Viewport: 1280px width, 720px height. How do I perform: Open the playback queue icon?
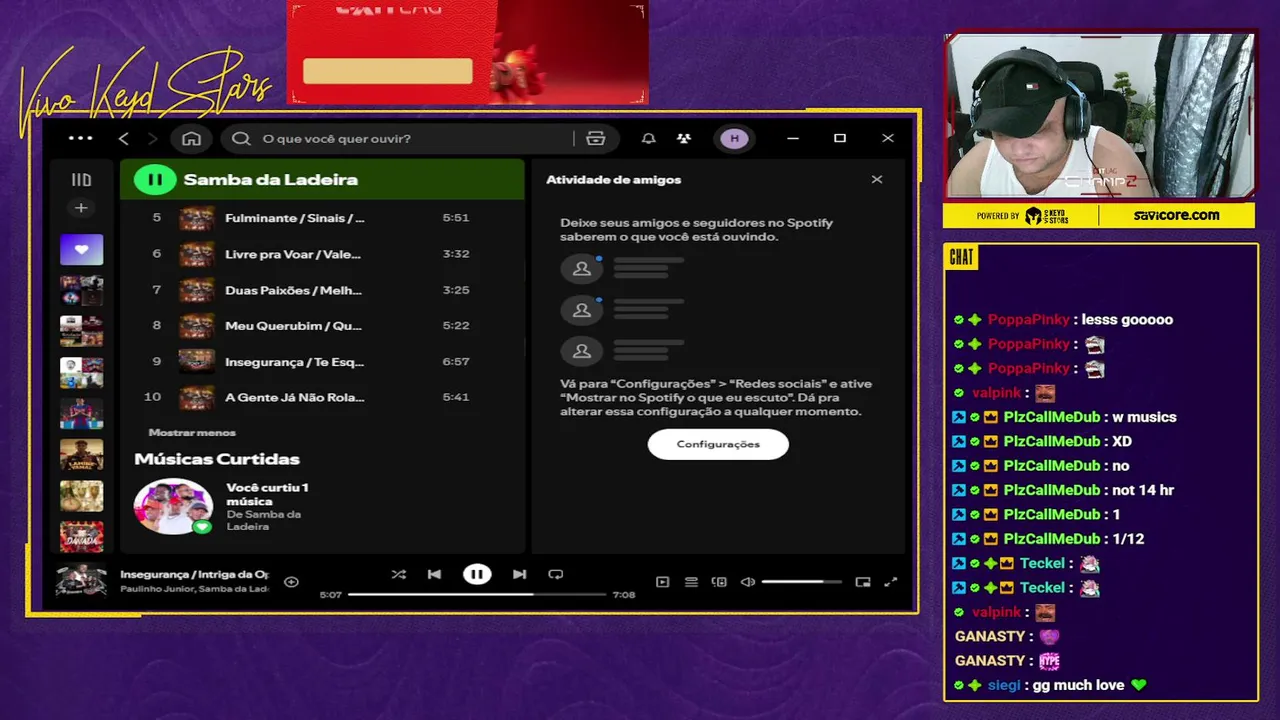pyautogui.click(x=691, y=582)
